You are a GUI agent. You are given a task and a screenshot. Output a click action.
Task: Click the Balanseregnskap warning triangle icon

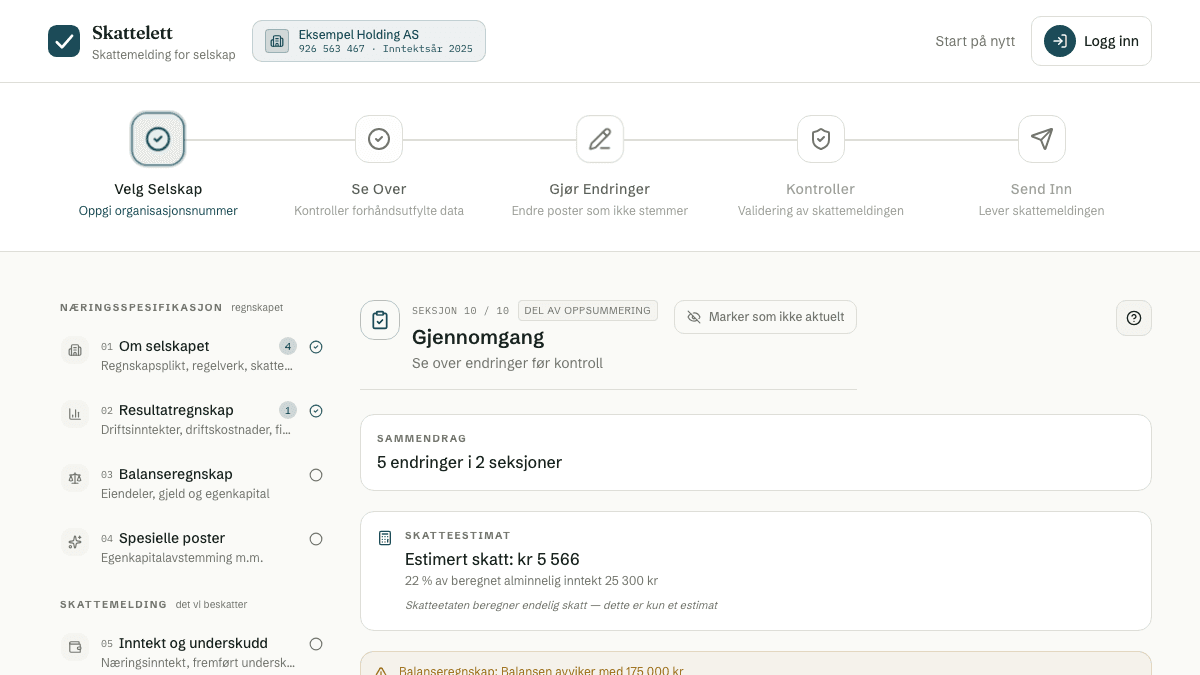(x=381, y=672)
